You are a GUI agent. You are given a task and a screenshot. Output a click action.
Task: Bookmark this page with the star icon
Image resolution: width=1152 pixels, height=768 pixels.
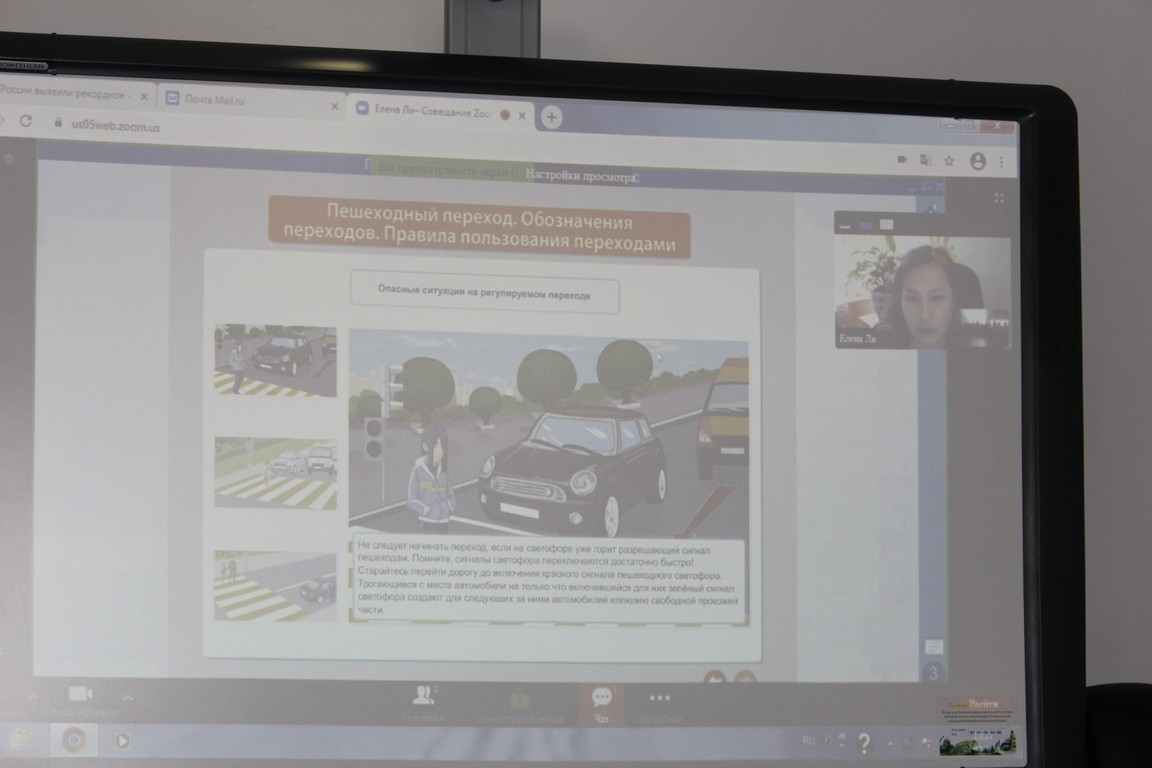click(949, 160)
